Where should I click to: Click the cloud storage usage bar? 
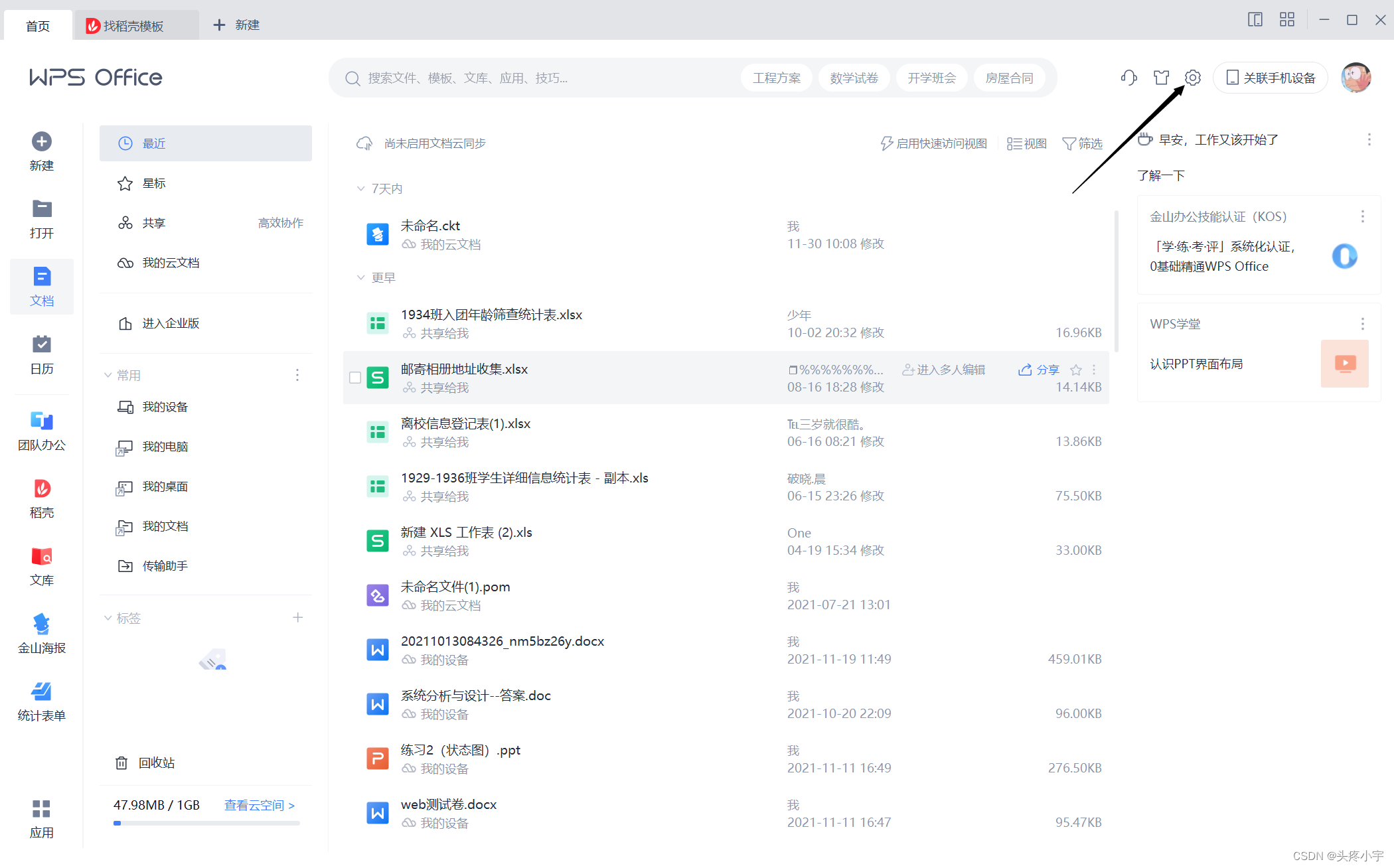(206, 823)
